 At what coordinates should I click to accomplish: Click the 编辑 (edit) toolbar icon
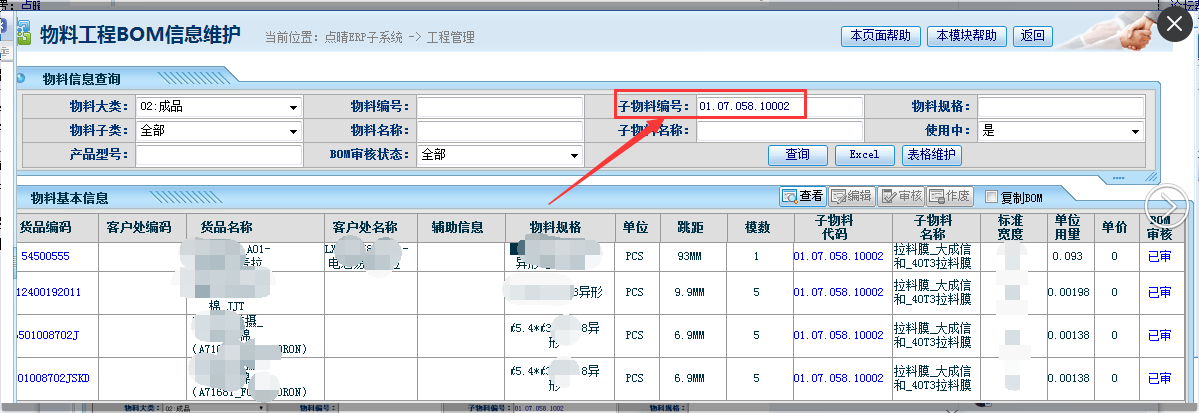coord(852,196)
